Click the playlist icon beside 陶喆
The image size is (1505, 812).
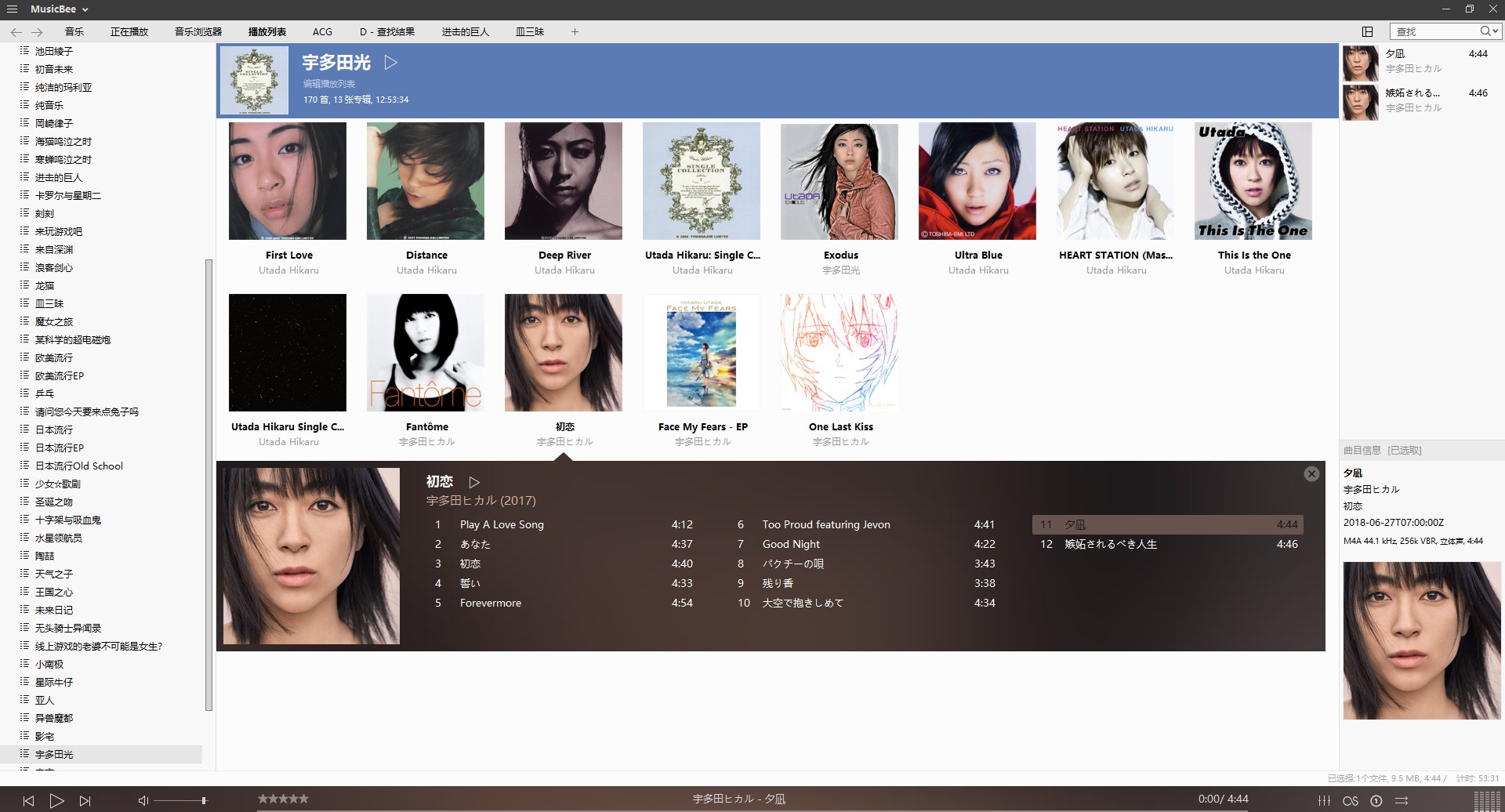24,556
